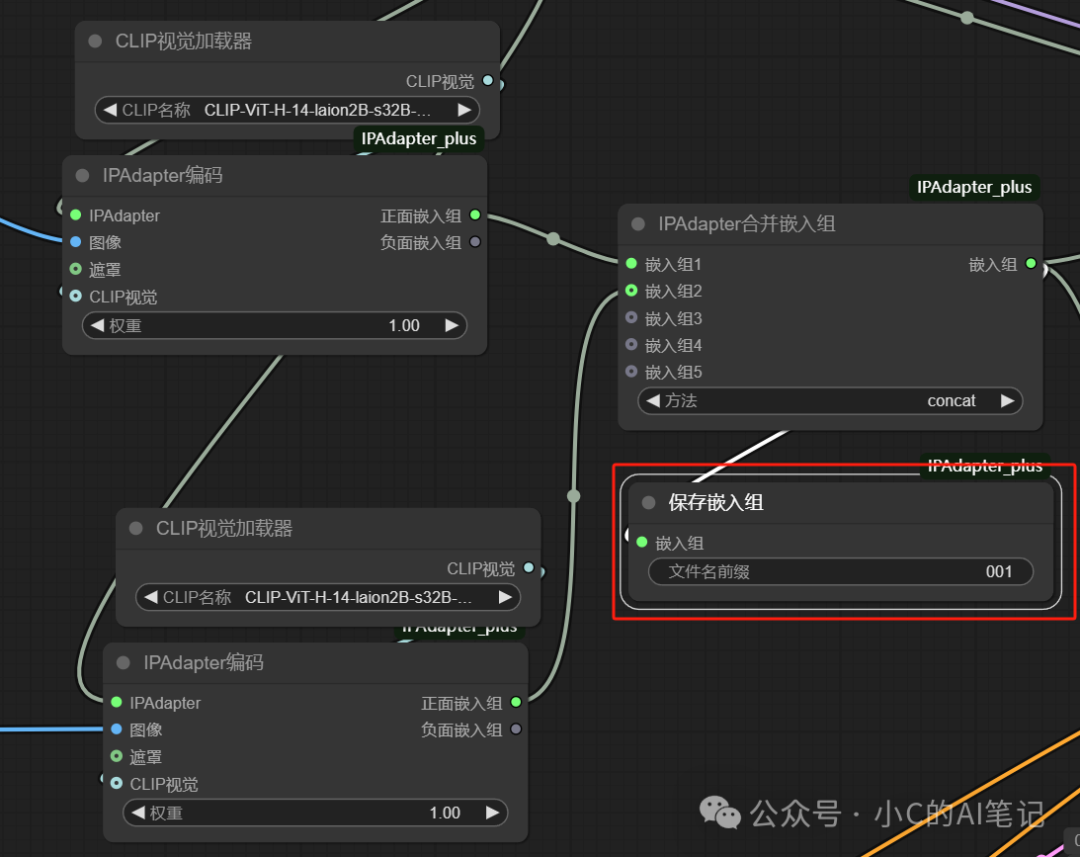The image size is (1080, 857).
Task: Click 权重 1.00 value on lower IPAdapter编码
Action: coord(445,813)
